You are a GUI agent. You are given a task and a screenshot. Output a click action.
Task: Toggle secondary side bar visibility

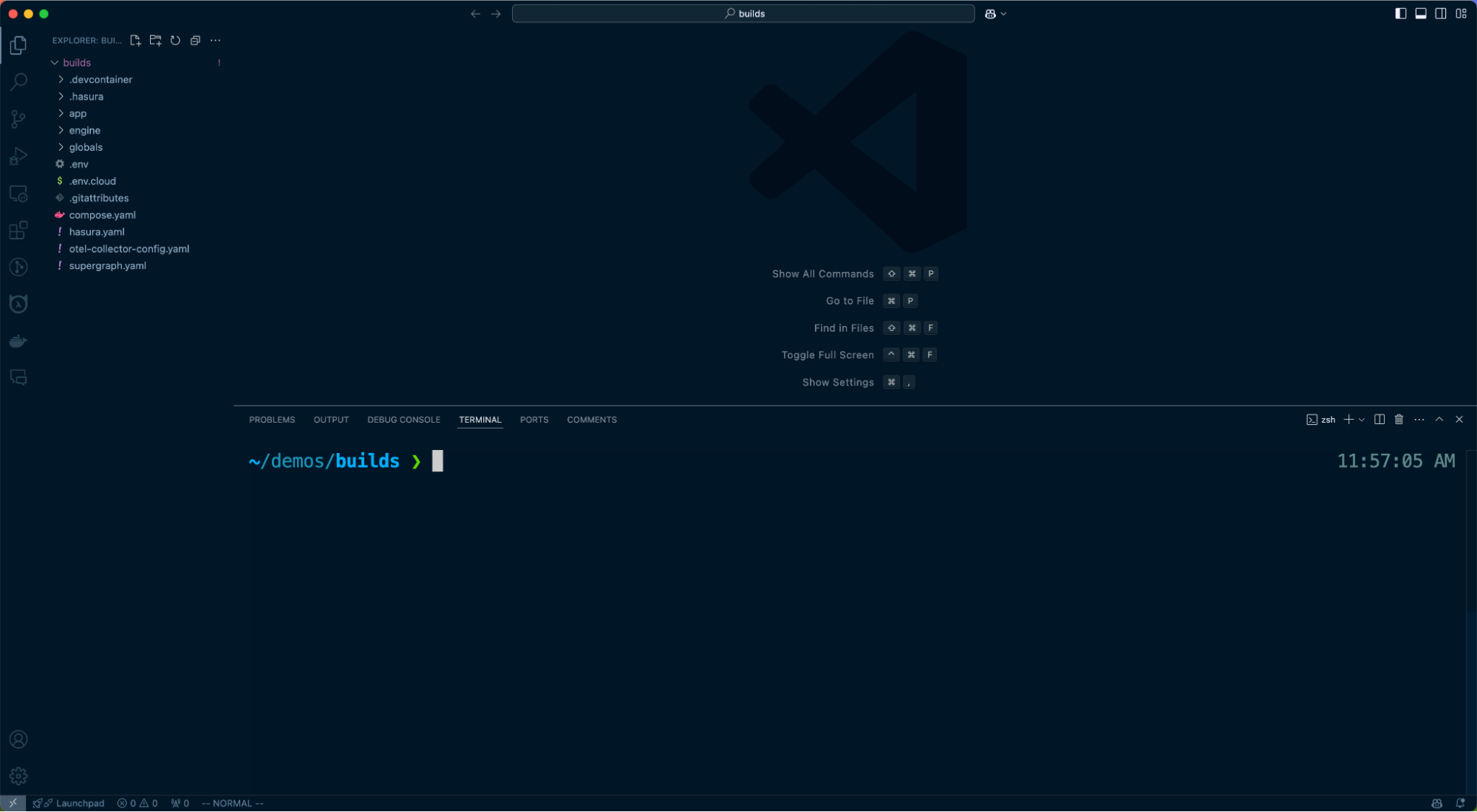pyautogui.click(x=1440, y=13)
